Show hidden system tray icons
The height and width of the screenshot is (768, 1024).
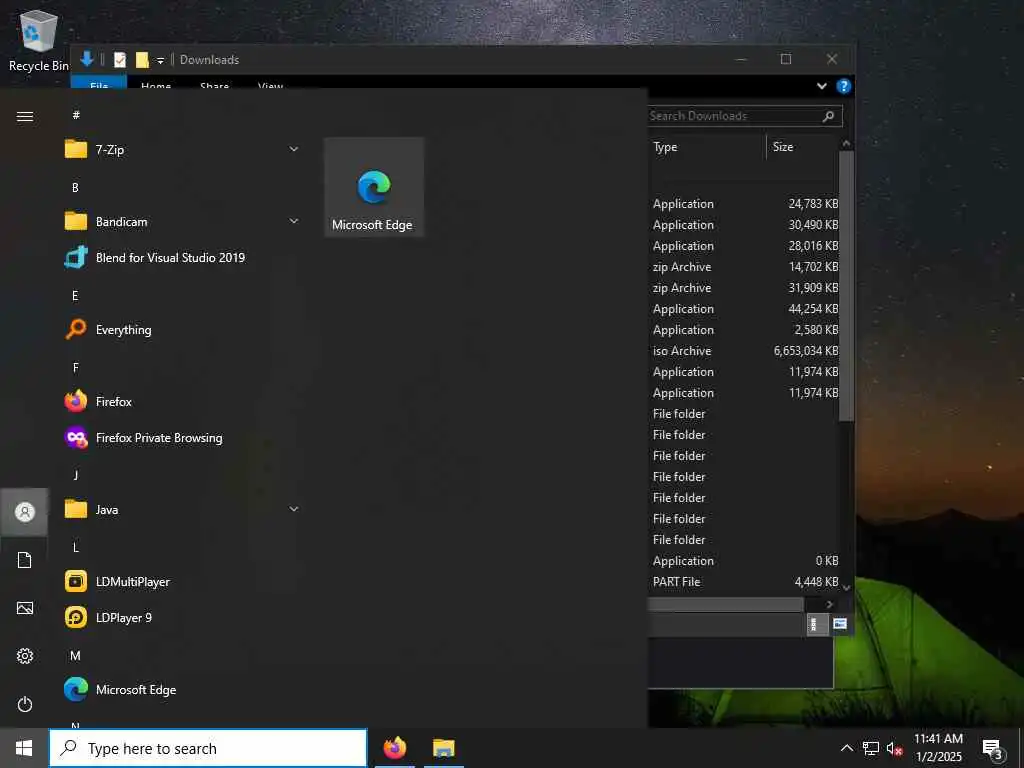tap(846, 748)
